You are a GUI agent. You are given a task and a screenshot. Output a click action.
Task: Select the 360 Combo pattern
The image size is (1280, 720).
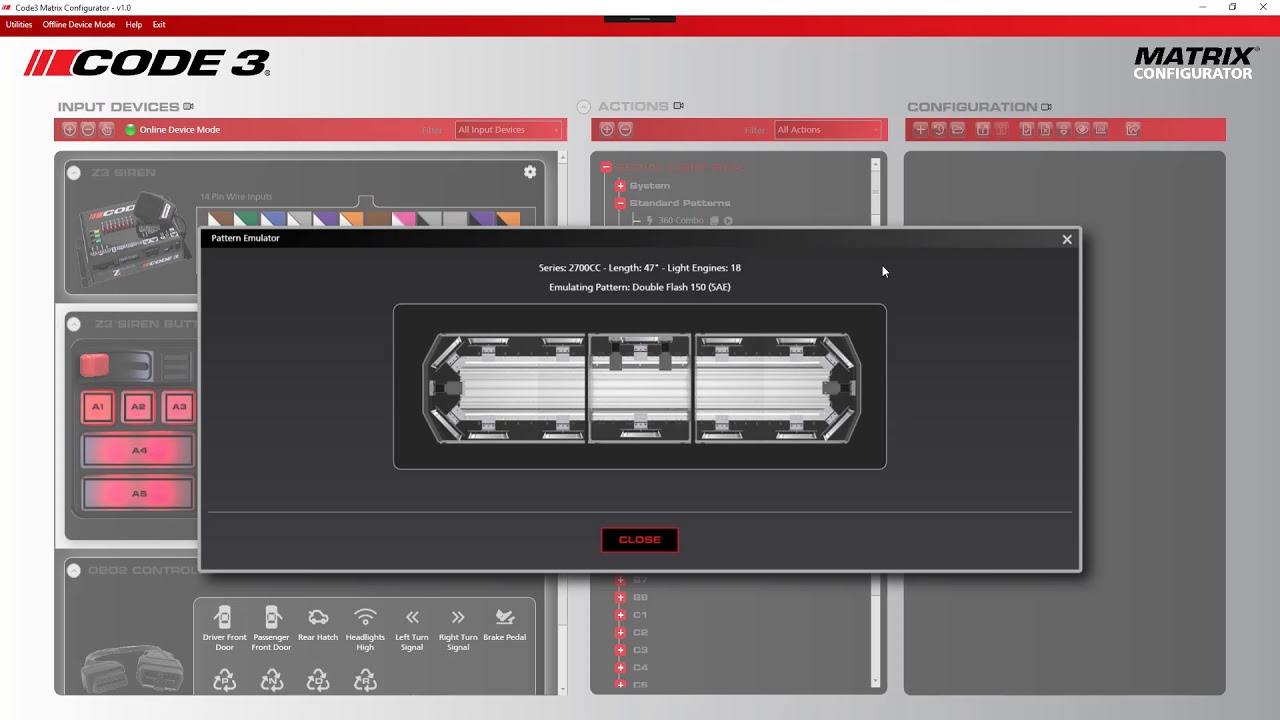682,220
